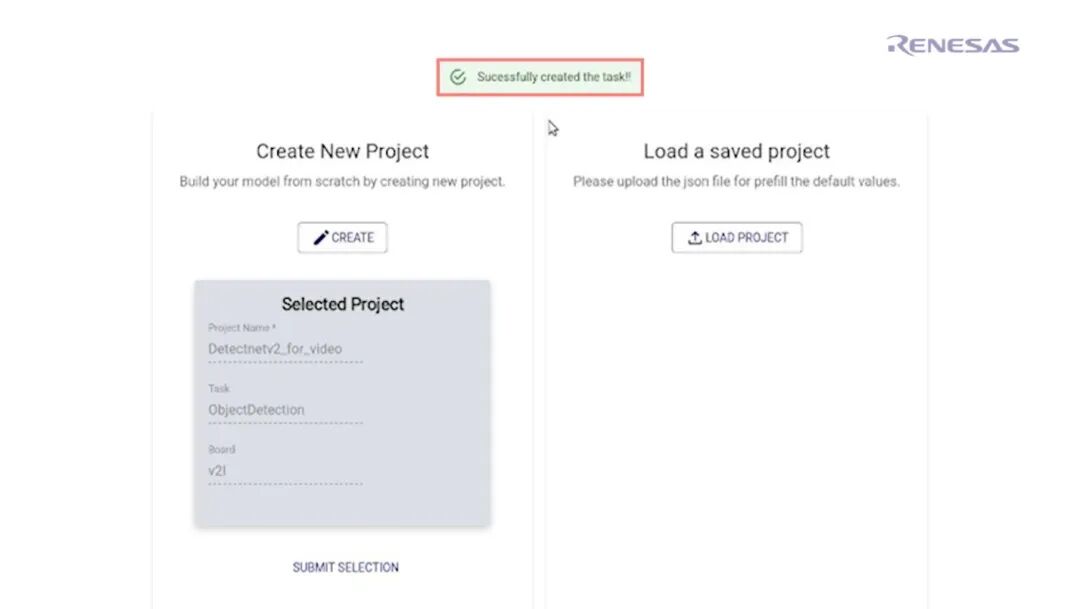Click the green checkmark success icon

click(x=458, y=77)
